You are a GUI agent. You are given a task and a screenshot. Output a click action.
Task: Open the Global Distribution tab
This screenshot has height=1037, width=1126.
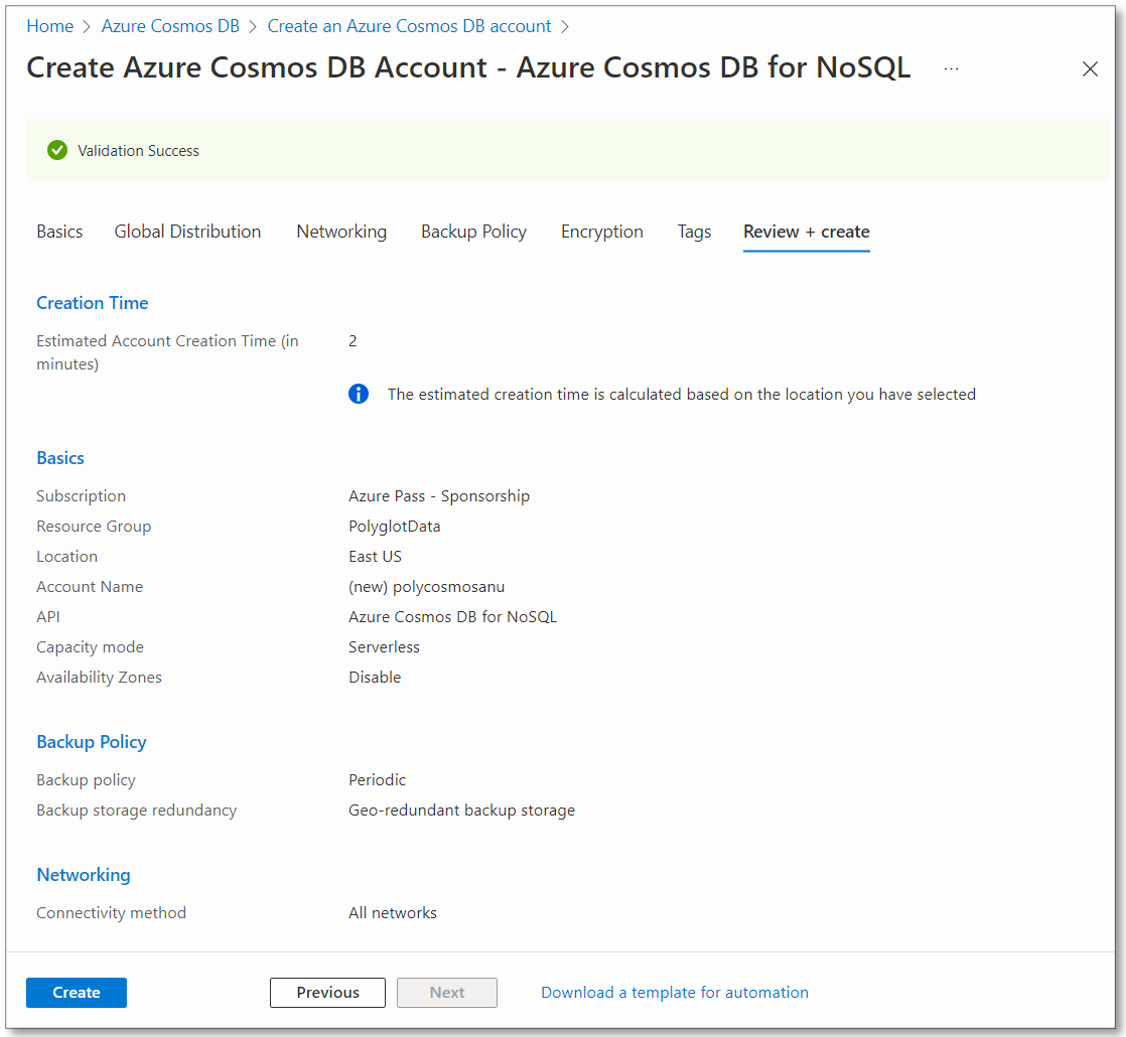[187, 231]
